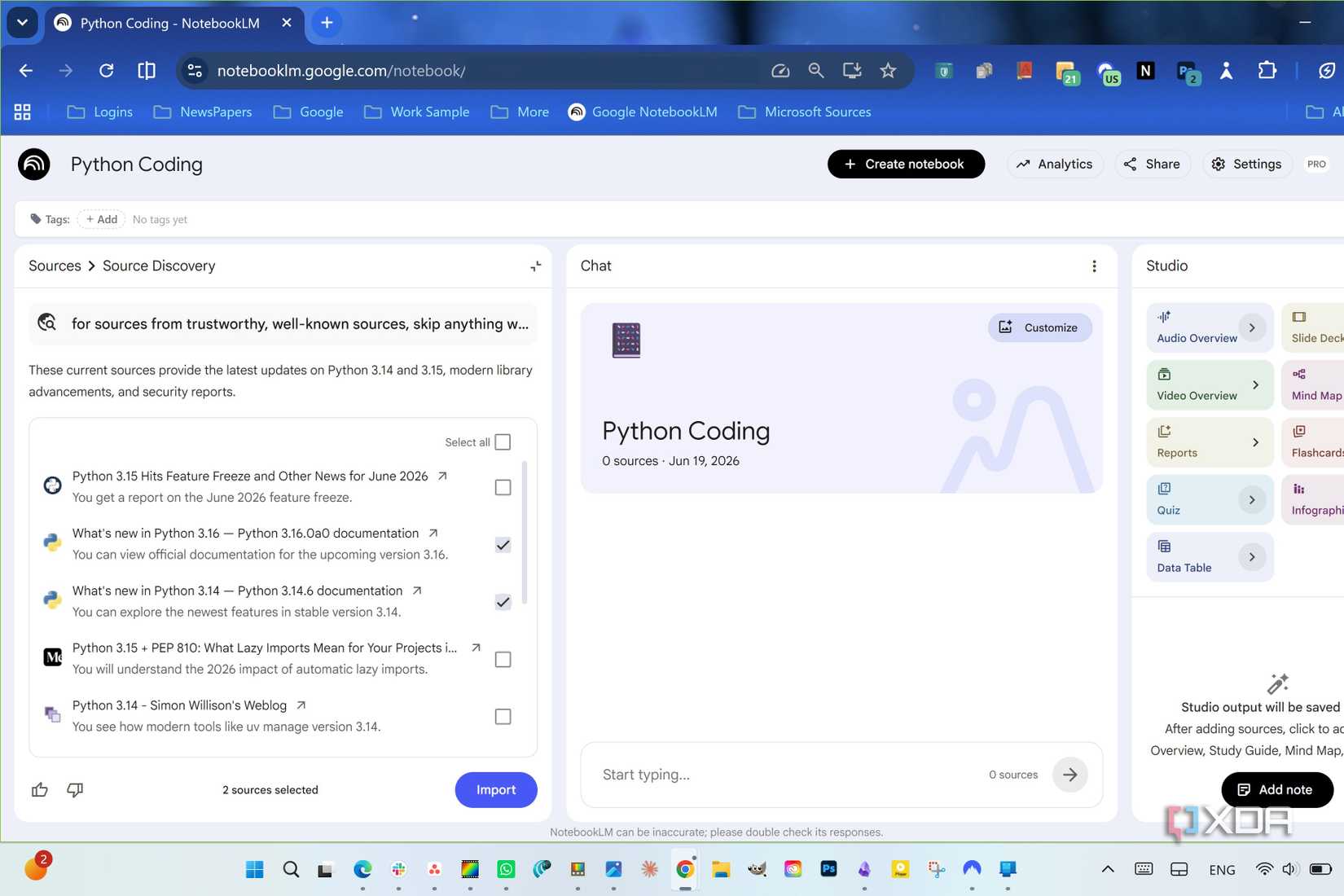The image size is (1344, 896).
Task: Open Windows Search on the taskbar
Action: coord(291,869)
